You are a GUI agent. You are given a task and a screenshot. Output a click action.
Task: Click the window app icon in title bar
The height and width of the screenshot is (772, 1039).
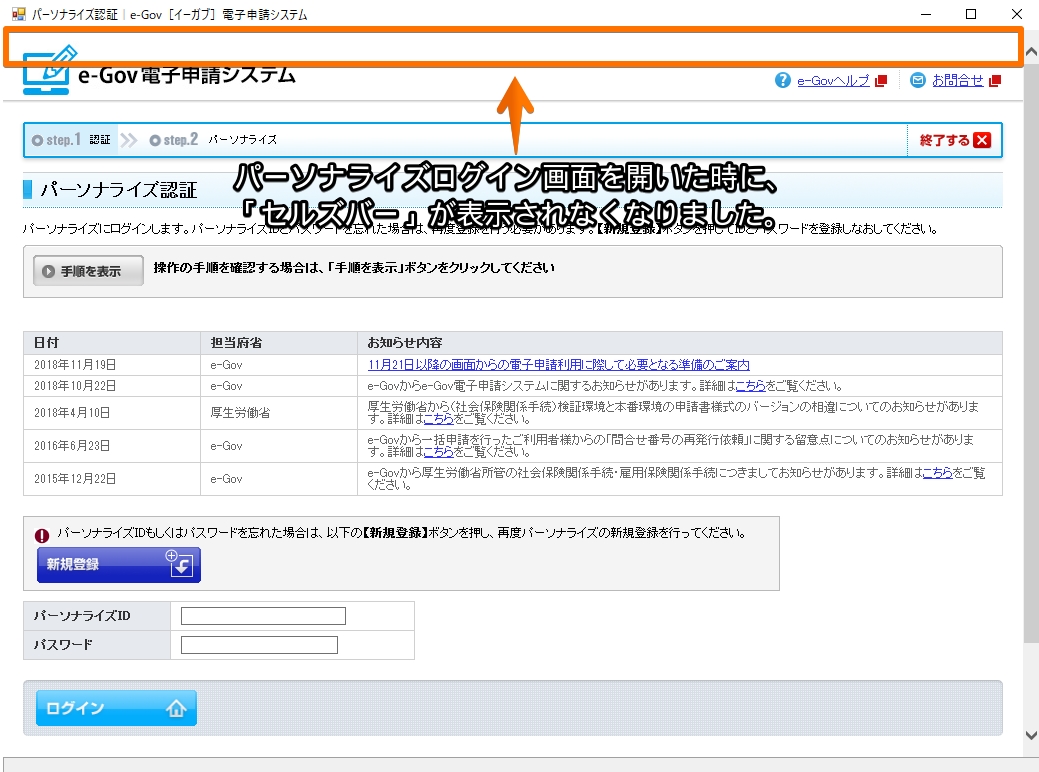pyautogui.click(x=19, y=14)
